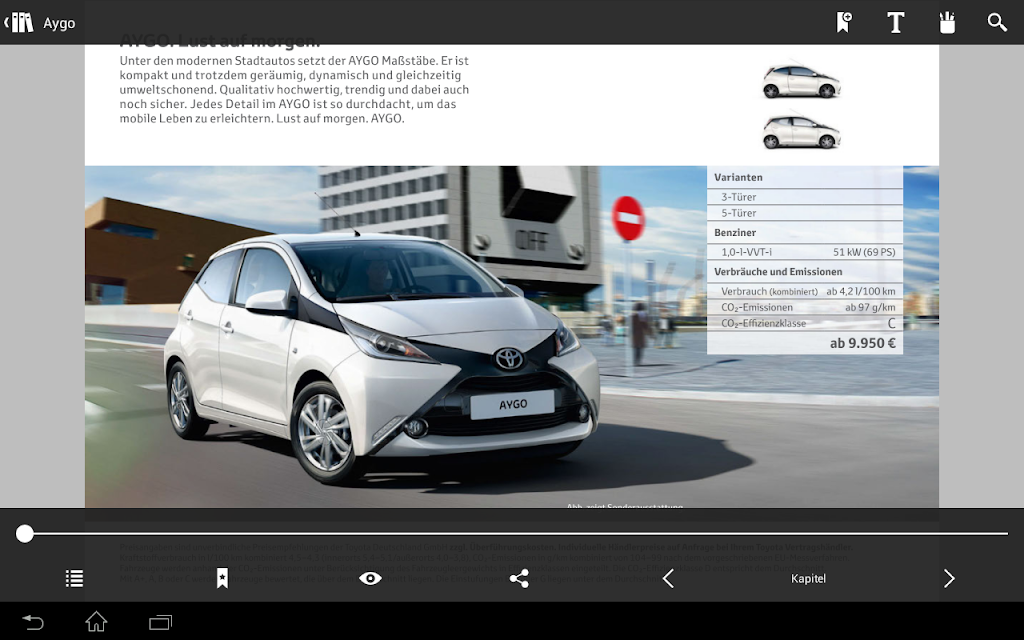Toggle view mode with eye icon
Image resolution: width=1024 pixels, height=640 pixels.
click(x=370, y=578)
